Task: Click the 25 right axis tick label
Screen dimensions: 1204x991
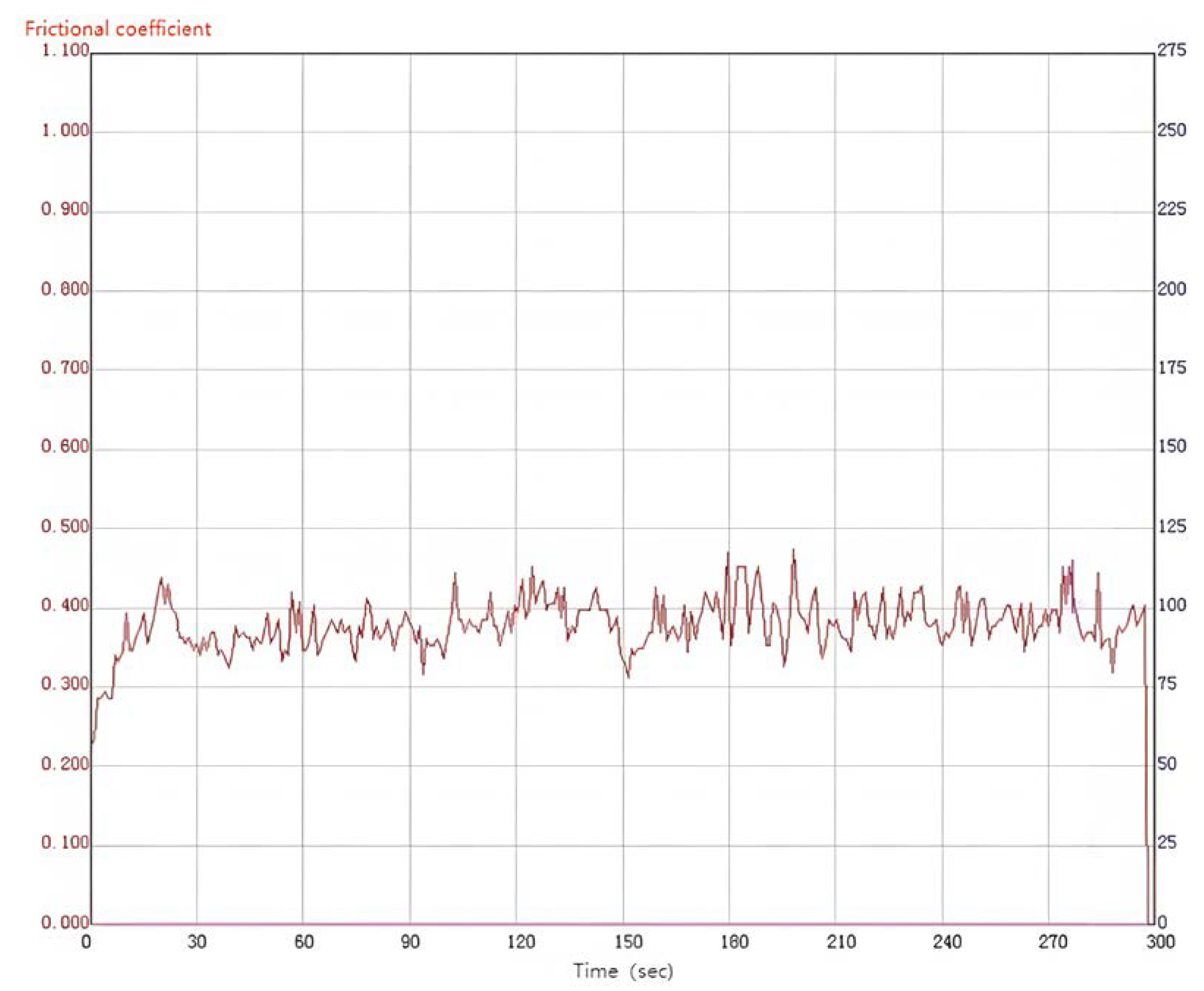Action: (1166, 842)
